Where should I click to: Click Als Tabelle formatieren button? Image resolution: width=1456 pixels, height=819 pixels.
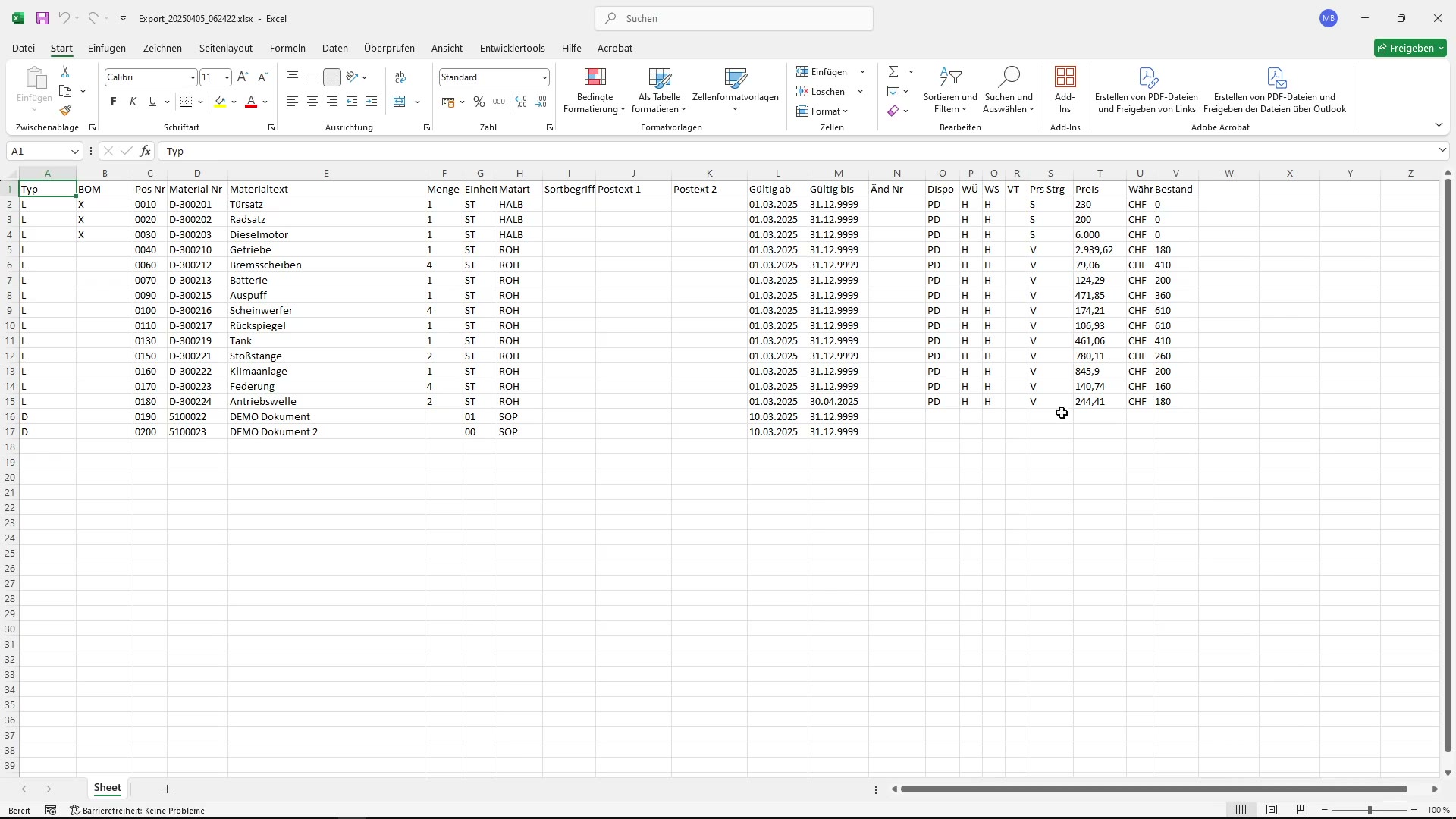(x=660, y=90)
